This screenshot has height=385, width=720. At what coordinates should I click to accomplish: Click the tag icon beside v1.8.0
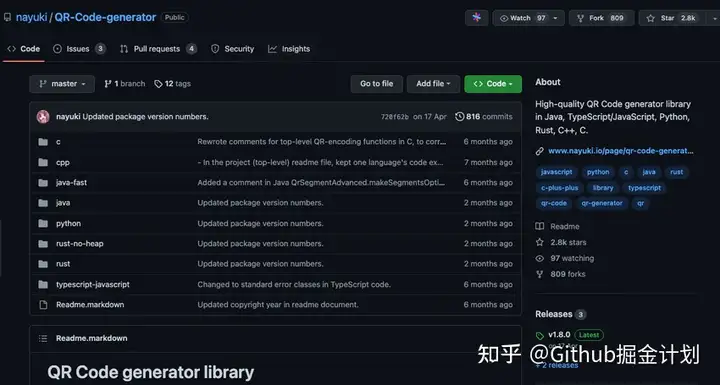(540, 335)
